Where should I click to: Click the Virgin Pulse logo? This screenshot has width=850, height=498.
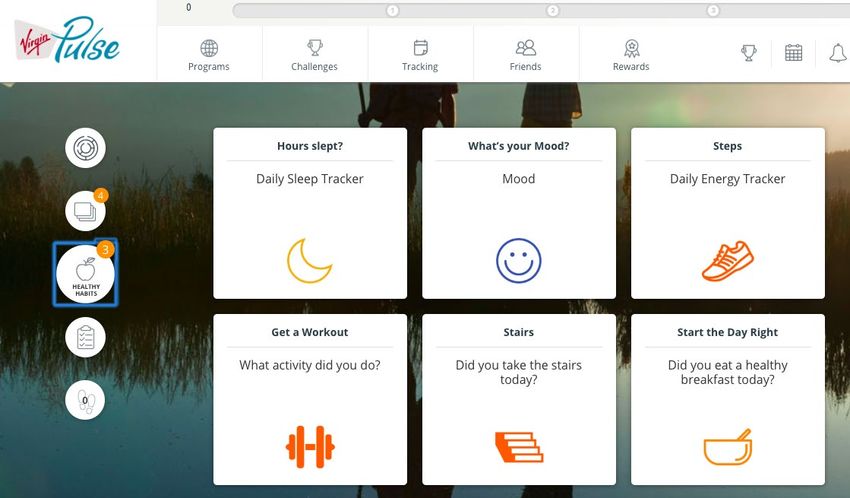(67, 41)
